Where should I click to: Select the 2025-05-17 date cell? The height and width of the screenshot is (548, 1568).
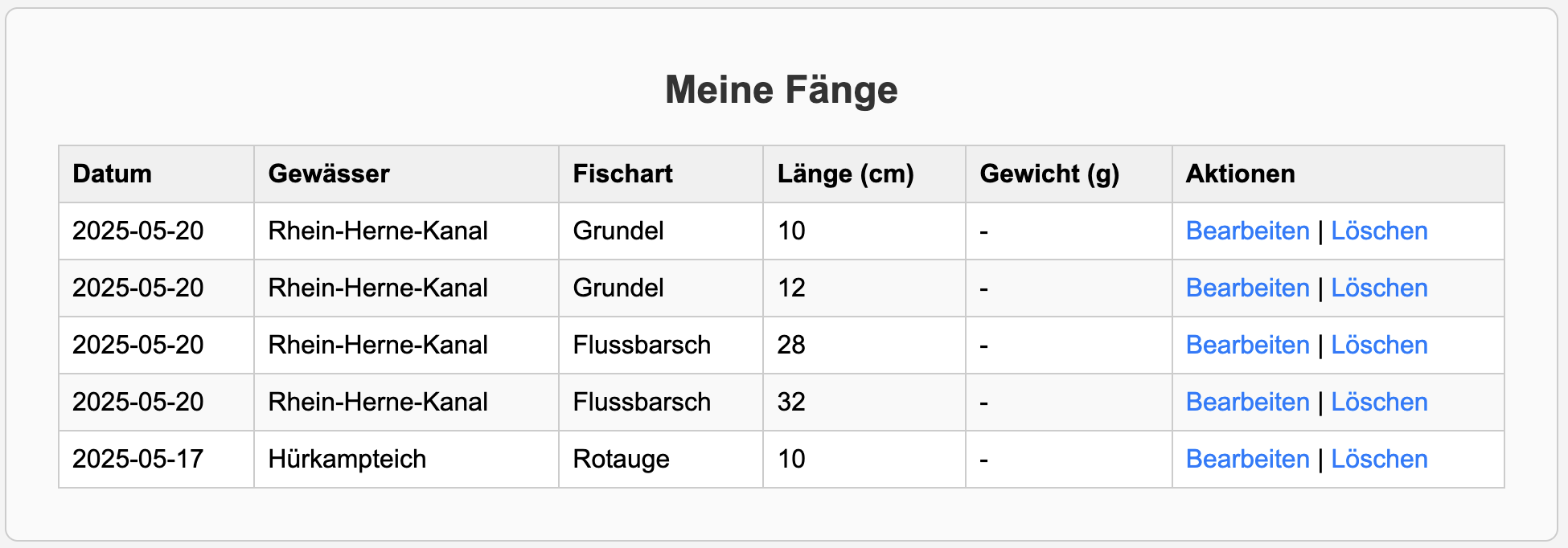(x=157, y=459)
